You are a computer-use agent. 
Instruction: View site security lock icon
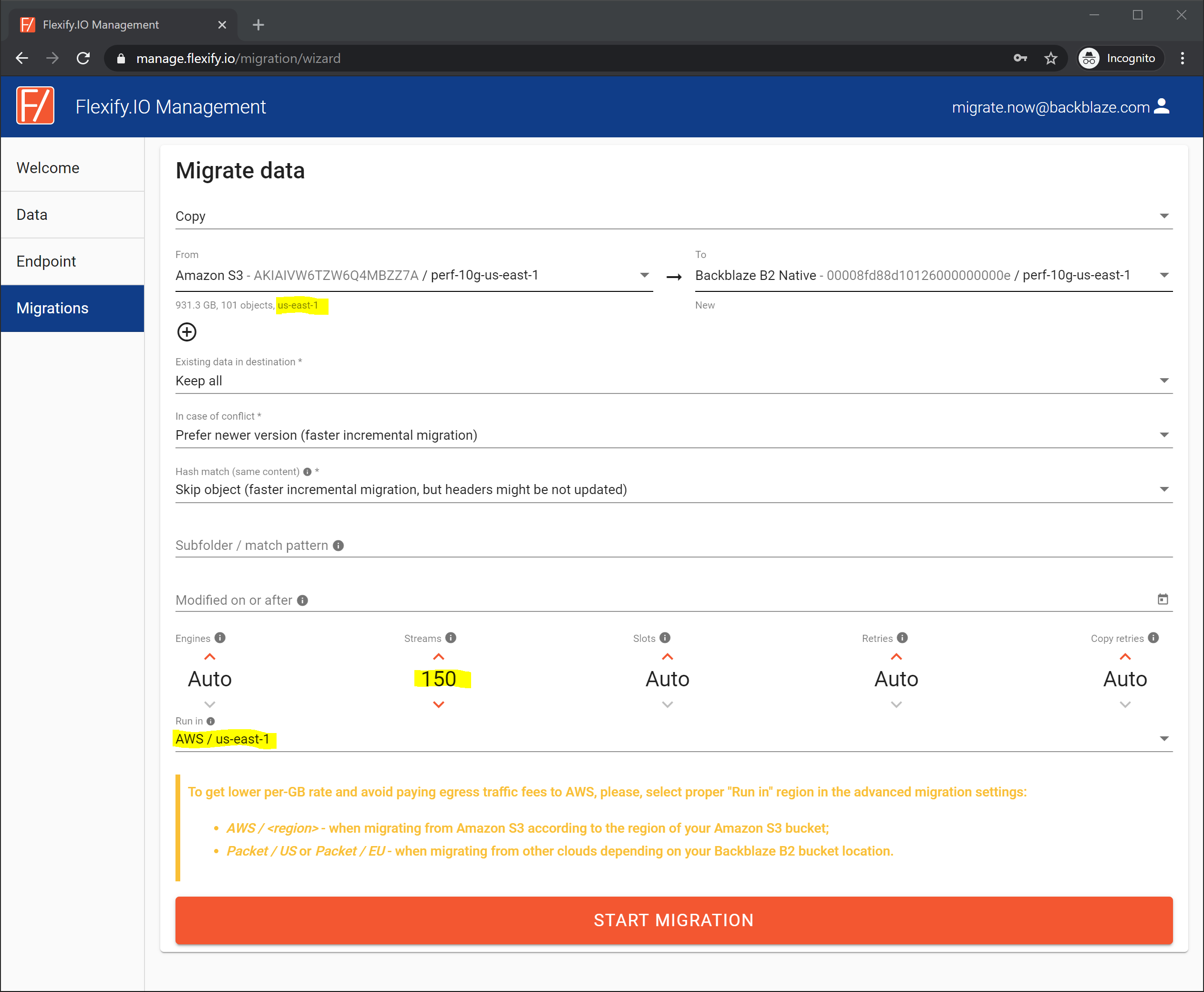pos(121,58)
